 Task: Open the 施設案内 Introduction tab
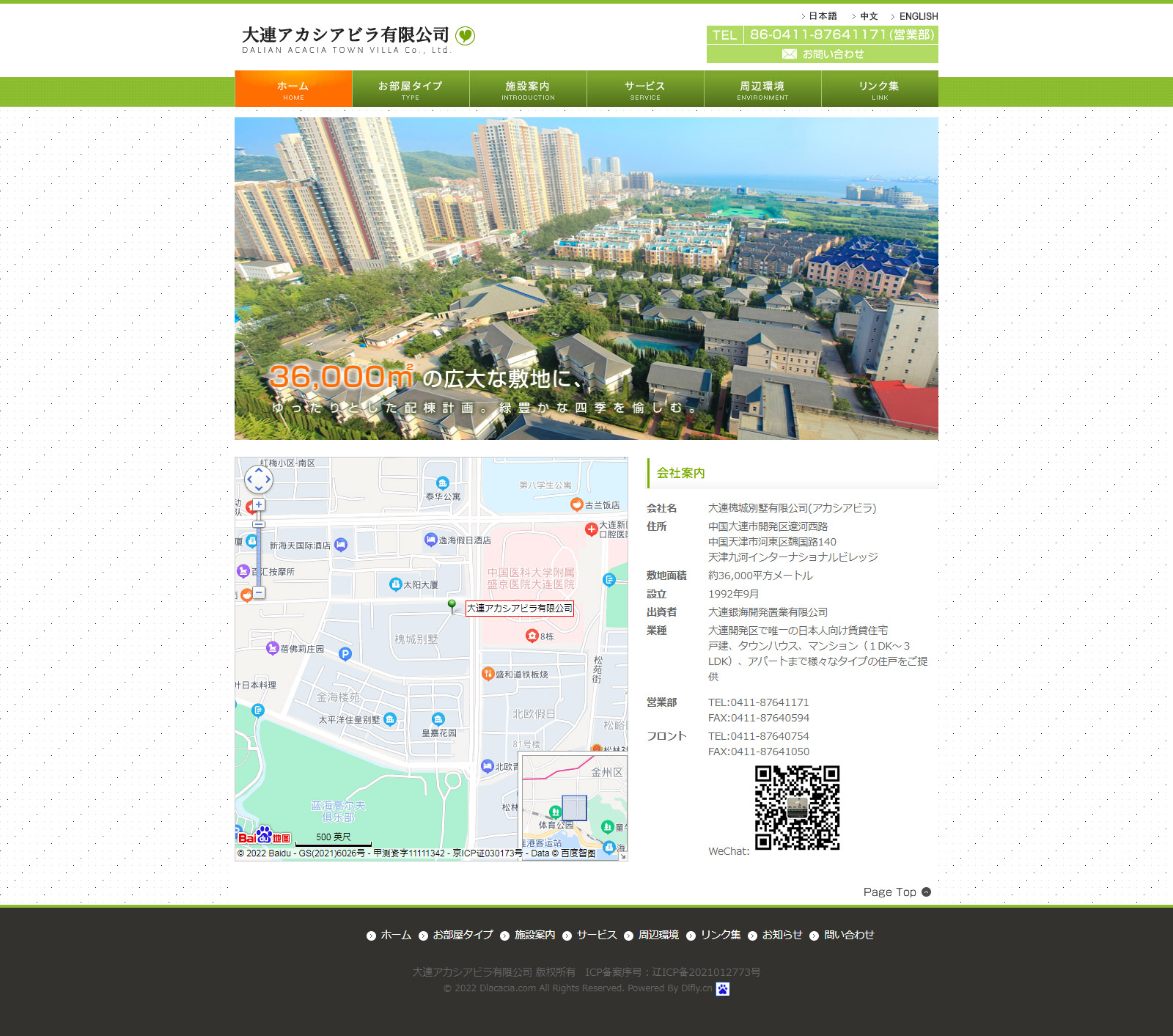(528, 89)
